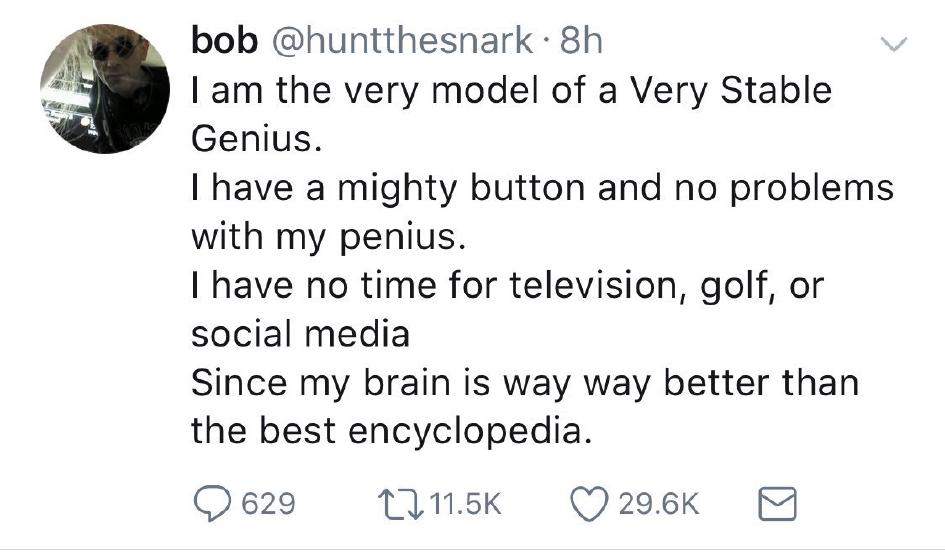Click the words "social media" in the tweet
Viewport: 945px width, 556px height.
pos(300,334)
